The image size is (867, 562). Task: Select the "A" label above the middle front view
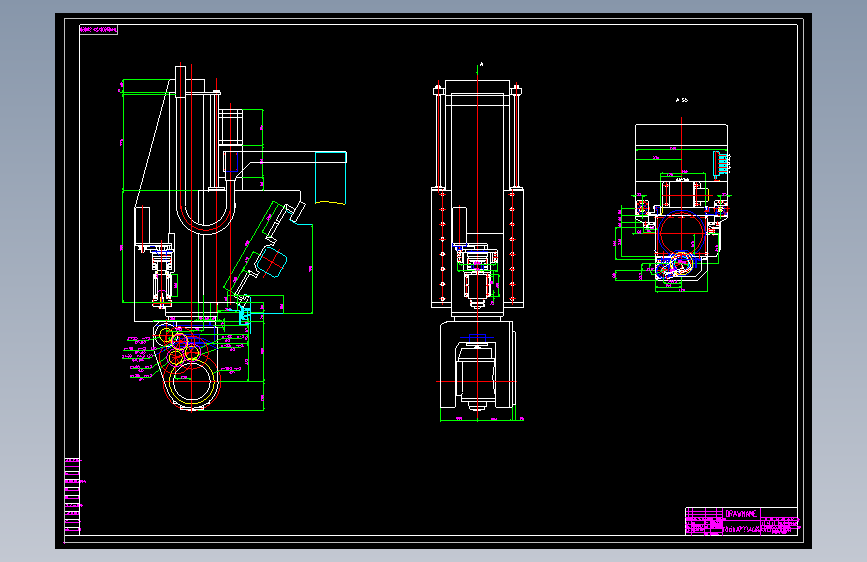481,65
